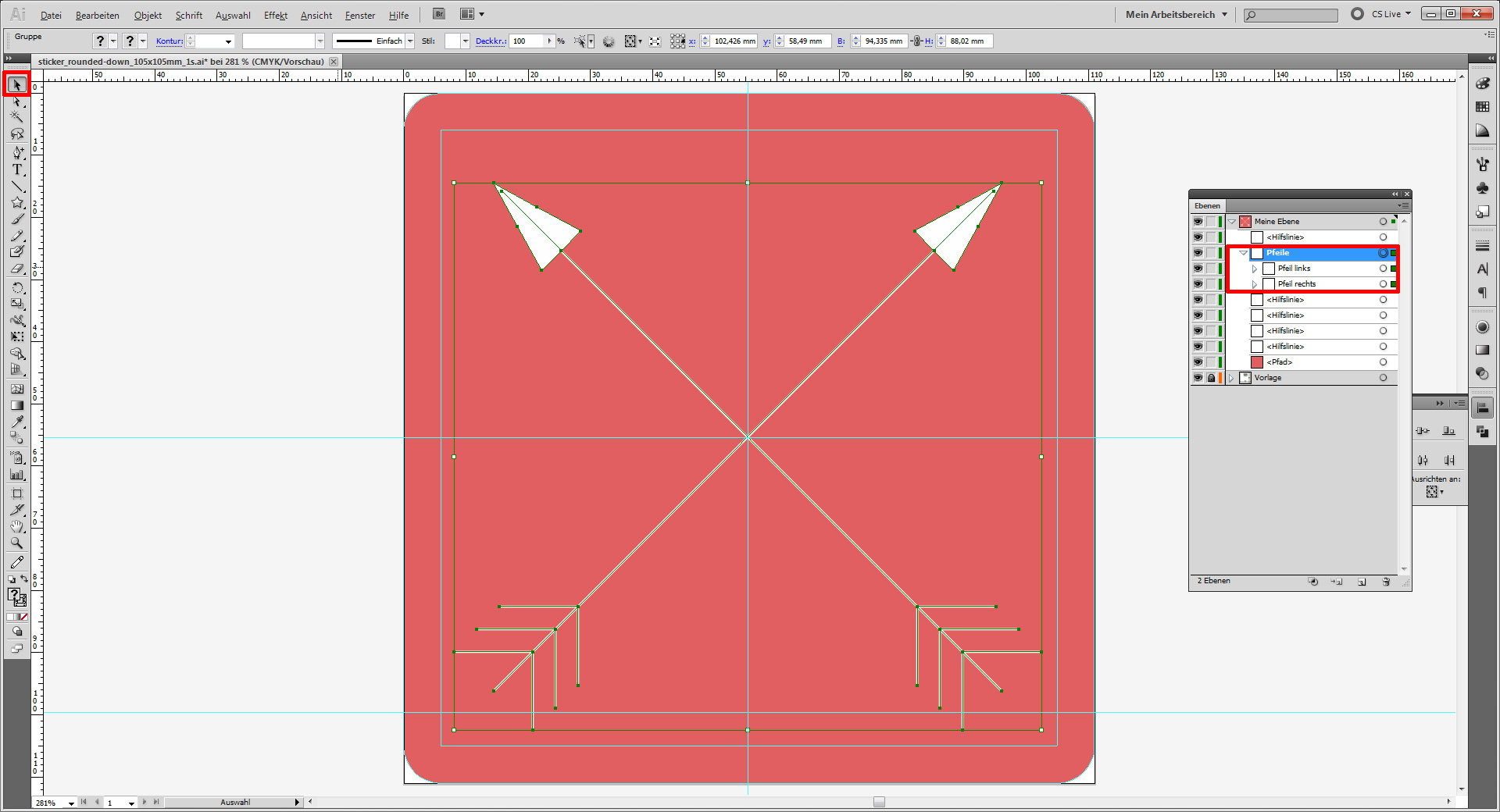
Task: Hide the Pfad layer item
Action: [1198, 362]
